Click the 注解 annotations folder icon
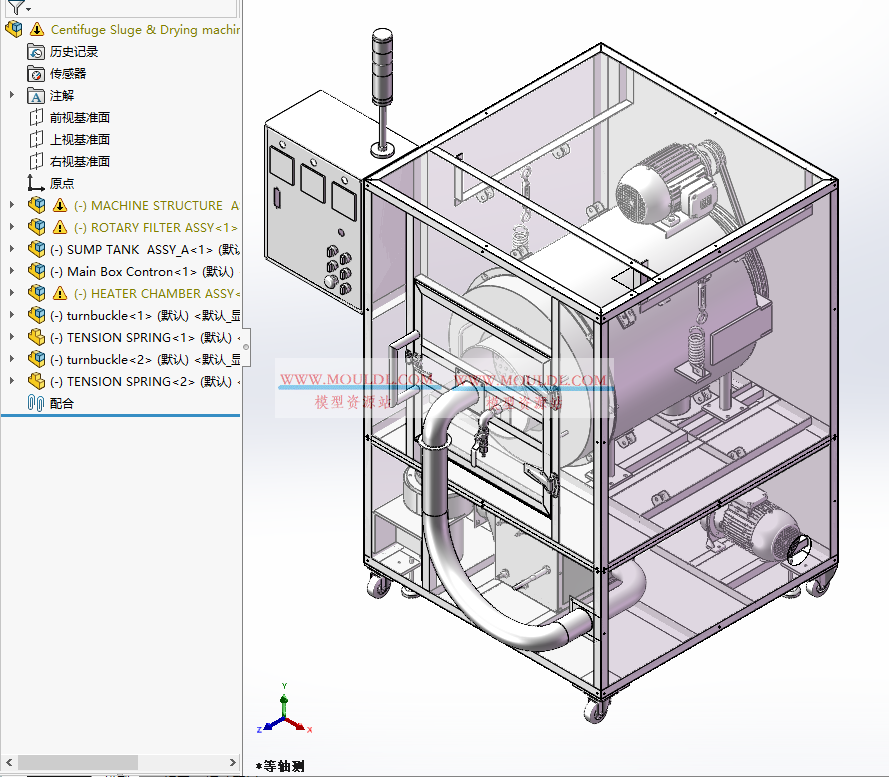This screenshot has width=889, height=777. pyautogui.click(x=37, y=95)
